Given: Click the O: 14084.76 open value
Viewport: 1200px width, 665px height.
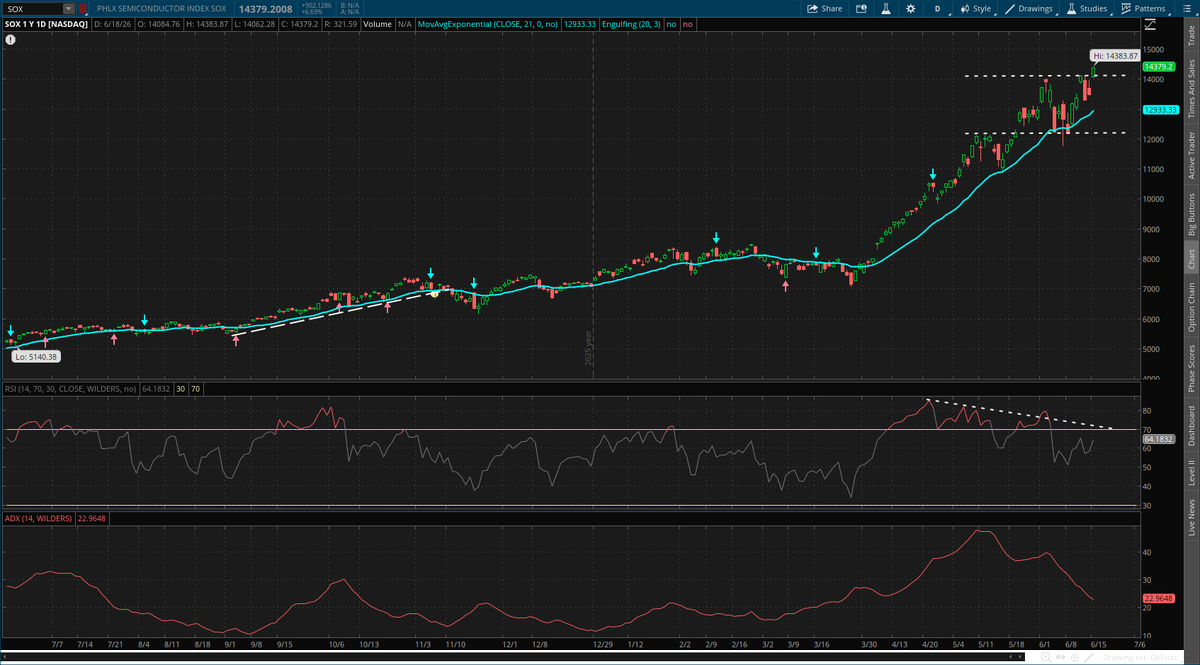Looking at the screenshot, I should coord(158,23).
